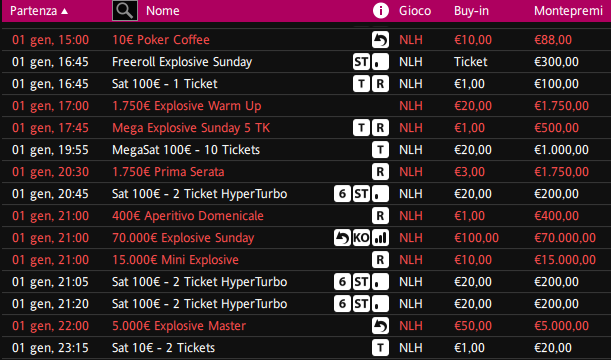
Task: Click bar chart icon on 70.000€ Explosive Sunday
Action: [380, 238]
